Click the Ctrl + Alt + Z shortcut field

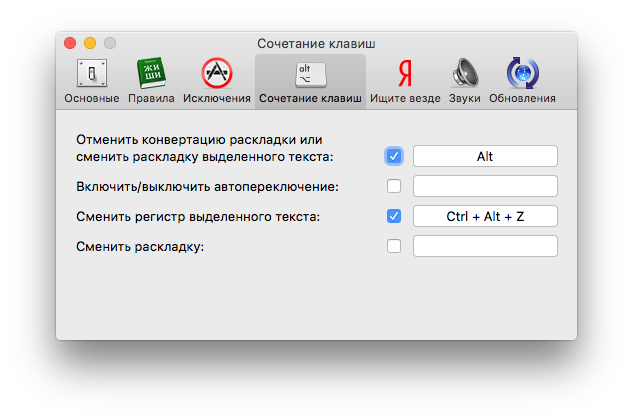(485, 216)
